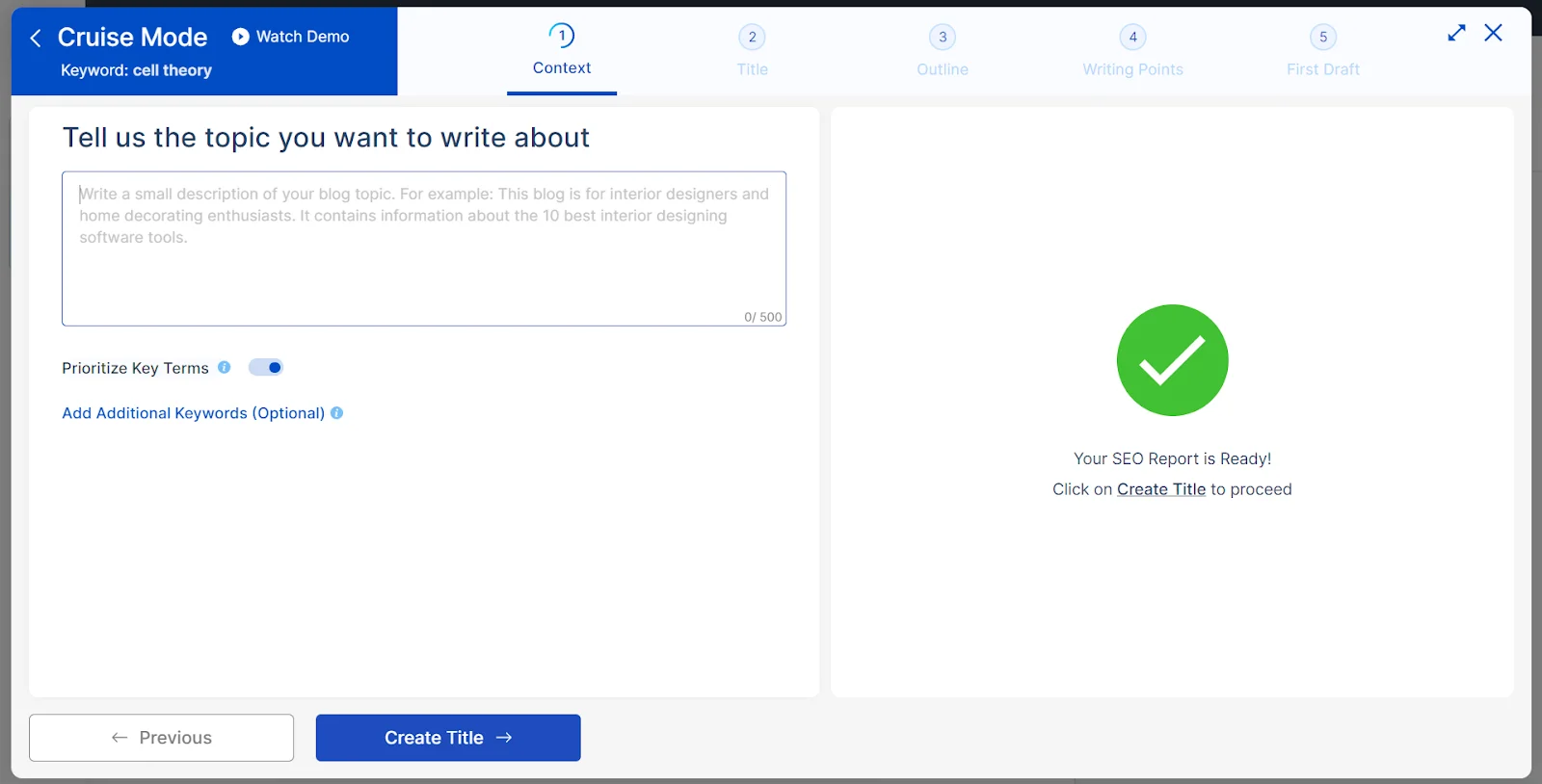
Task: Expand Add Additional Keywords (Optional)
Action: click(193, 413)
